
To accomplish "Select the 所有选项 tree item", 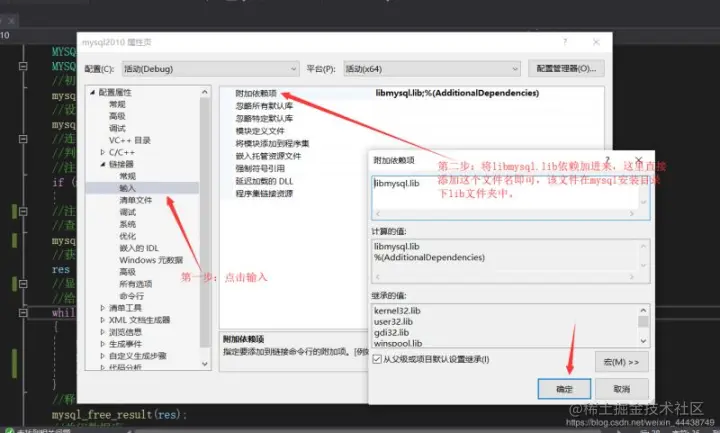I will [135, 284].
